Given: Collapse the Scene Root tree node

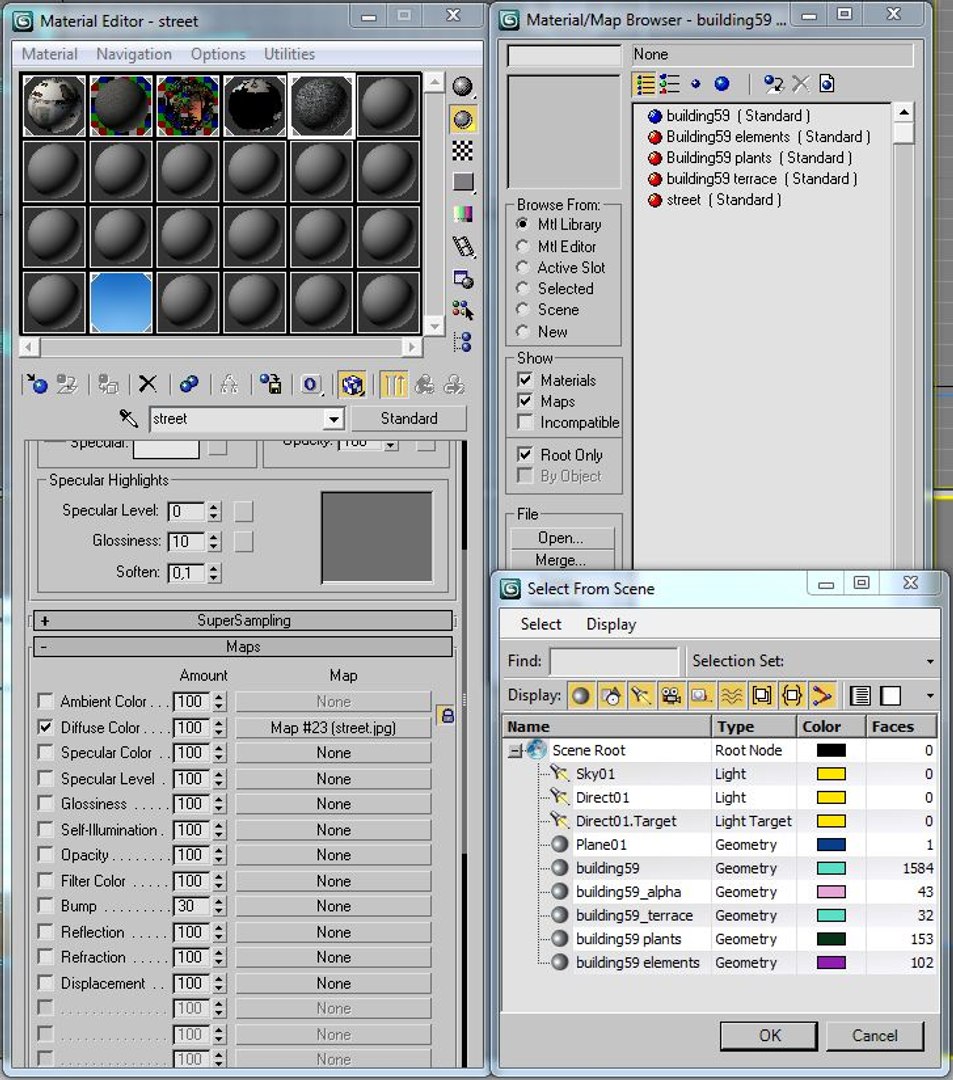Looking at the screenshot, I should tap(514, 751).
